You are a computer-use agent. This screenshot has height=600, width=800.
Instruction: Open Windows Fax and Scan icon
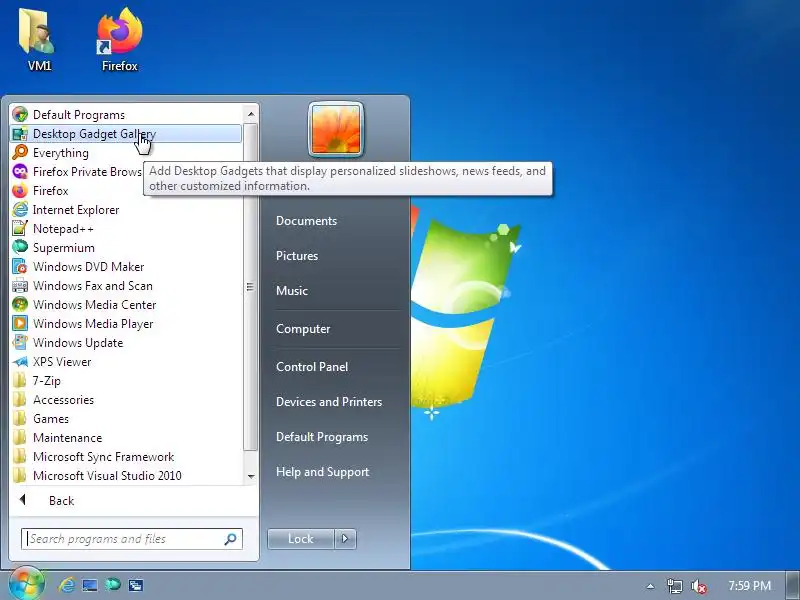click(x=20, y=285)
